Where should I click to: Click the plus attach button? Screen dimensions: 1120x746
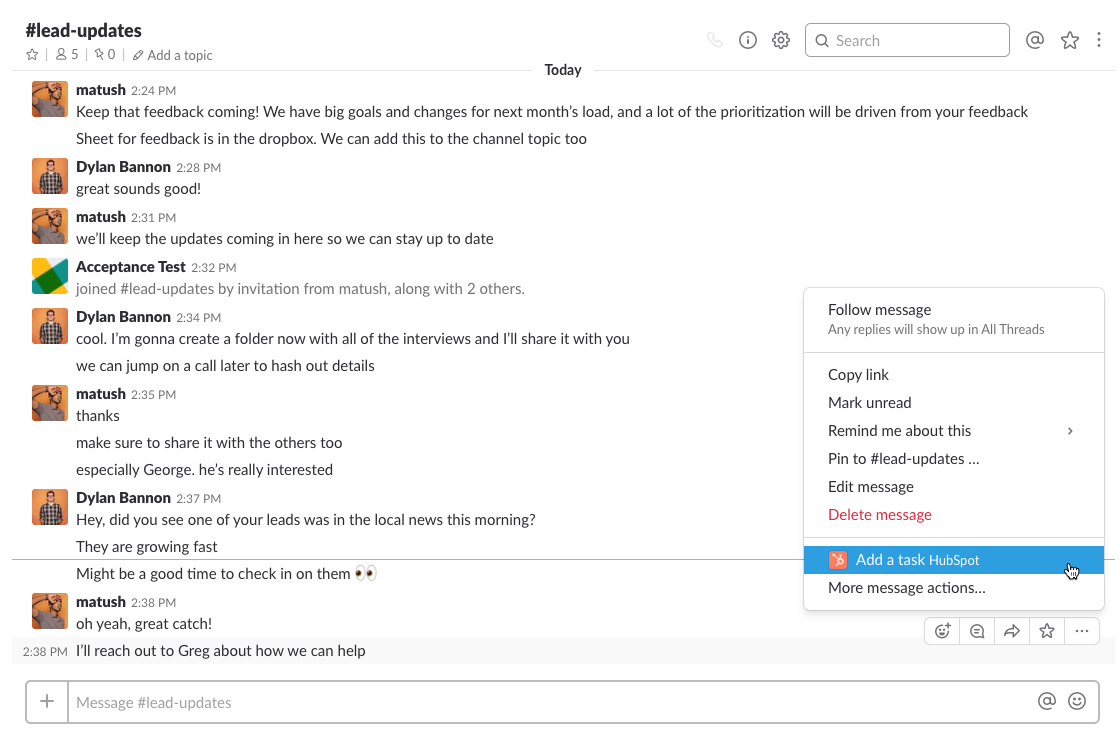point(47,702)
